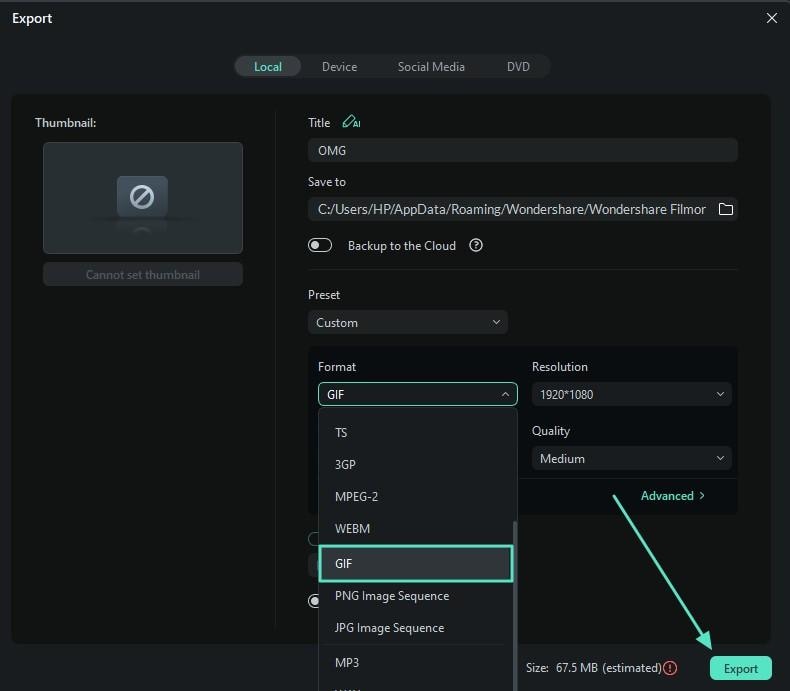This screenshot has width=790, height=691.
Task: Click the Title input field OMG
Action: point(522,150)
